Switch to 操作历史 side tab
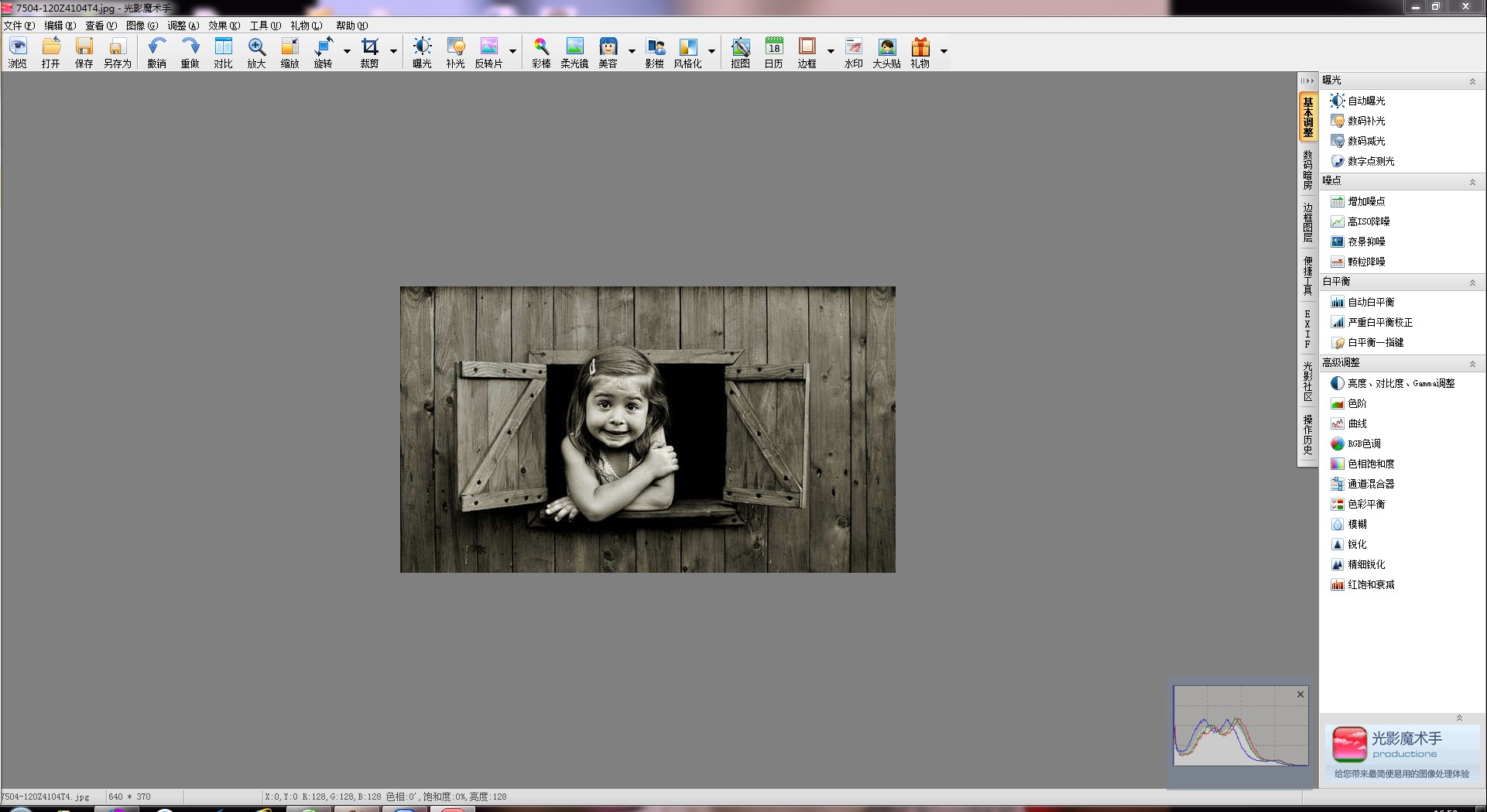 [1307, 434]
